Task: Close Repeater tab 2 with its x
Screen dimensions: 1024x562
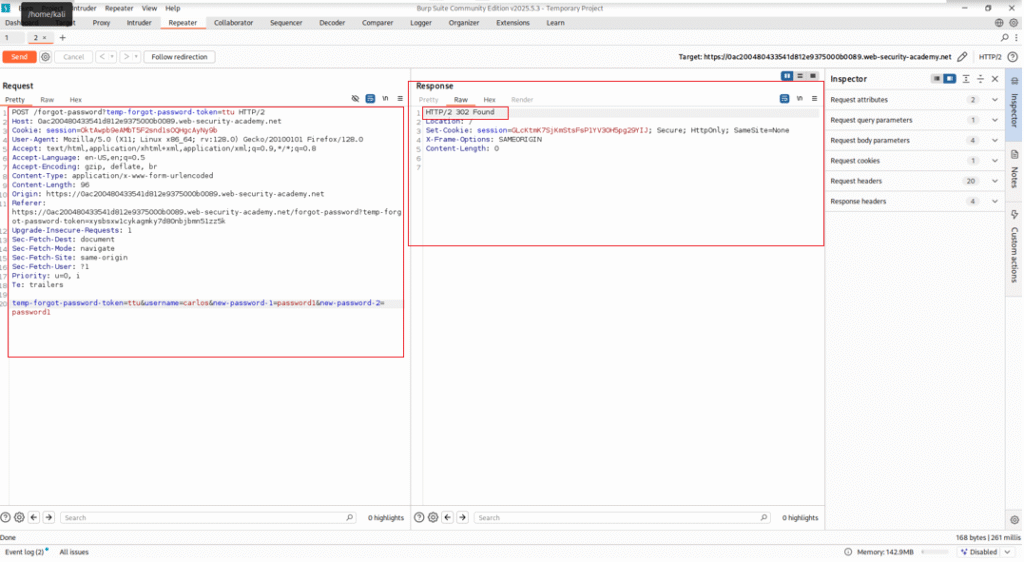Action: point(44,38)
